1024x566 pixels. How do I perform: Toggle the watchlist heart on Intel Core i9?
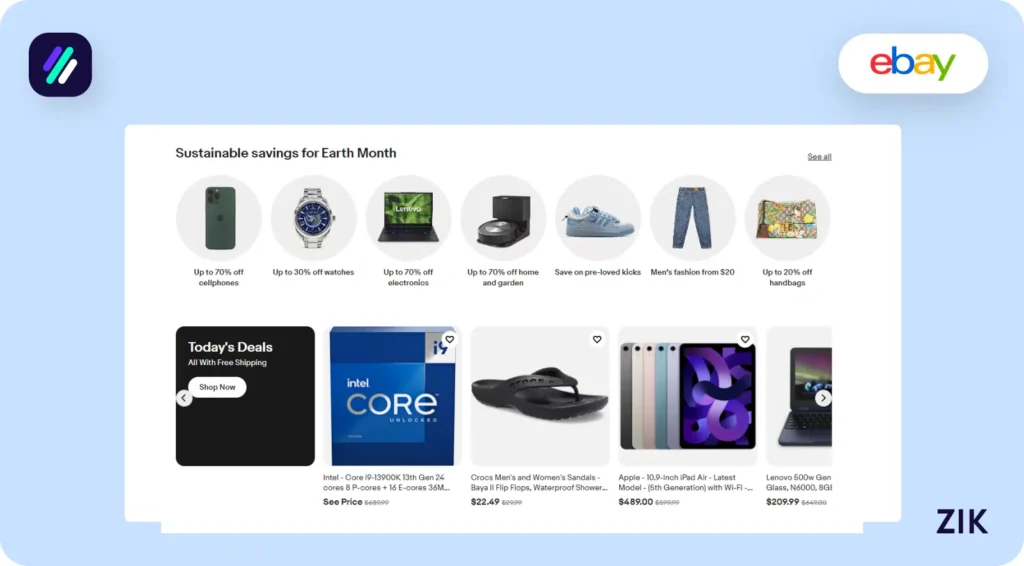tap(449, 340)
